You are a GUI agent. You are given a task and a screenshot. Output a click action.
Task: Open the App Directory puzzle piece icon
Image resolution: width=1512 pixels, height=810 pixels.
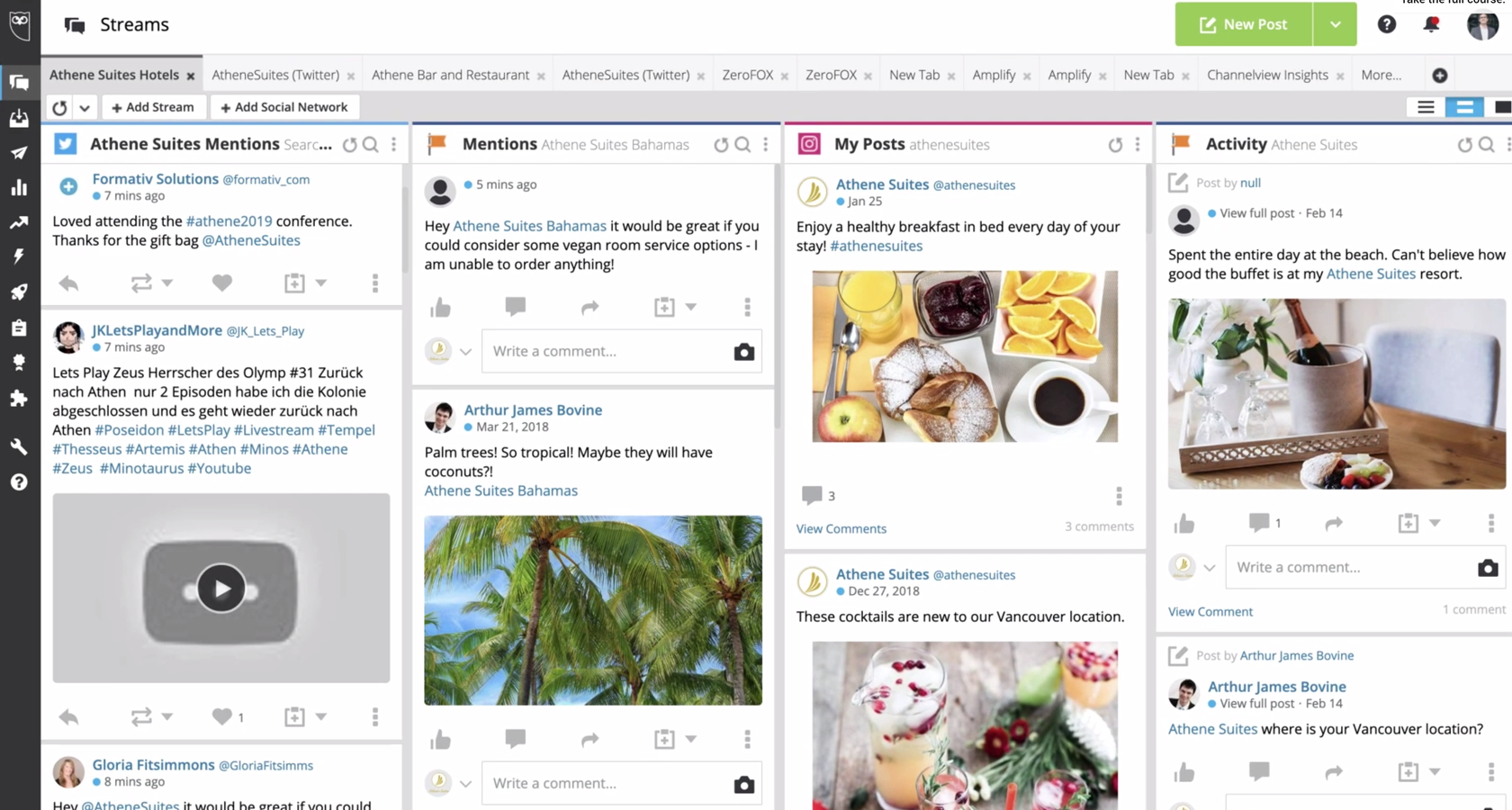[x=19, y=398]
